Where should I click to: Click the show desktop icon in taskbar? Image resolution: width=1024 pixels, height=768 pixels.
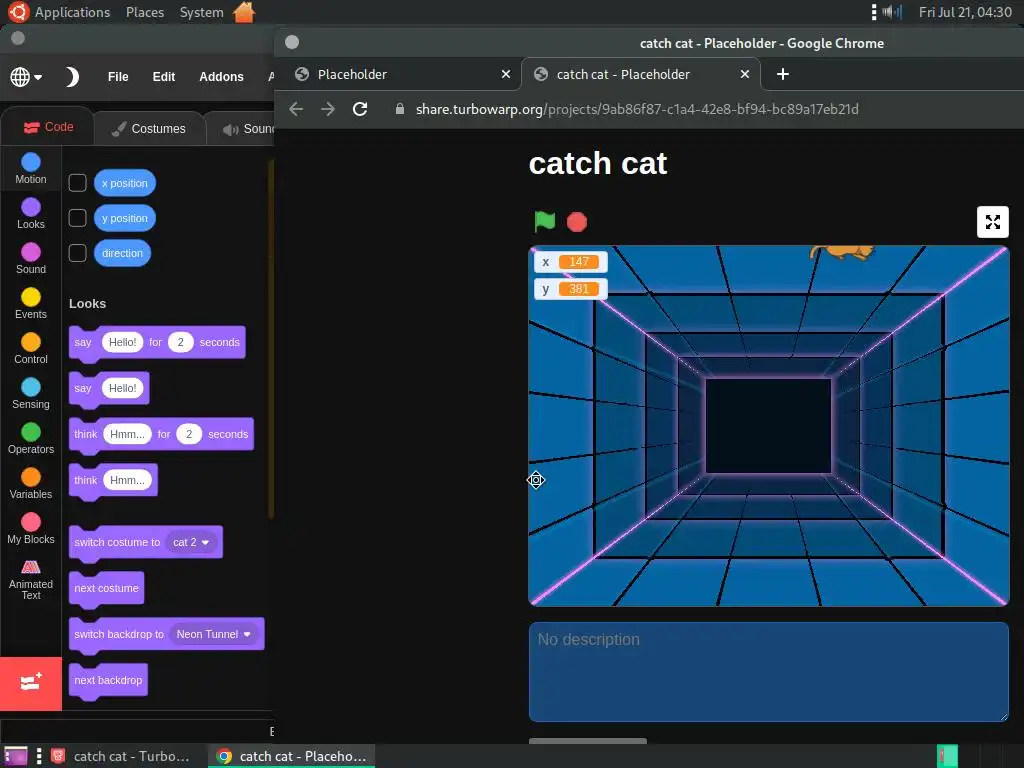(16, 756)
